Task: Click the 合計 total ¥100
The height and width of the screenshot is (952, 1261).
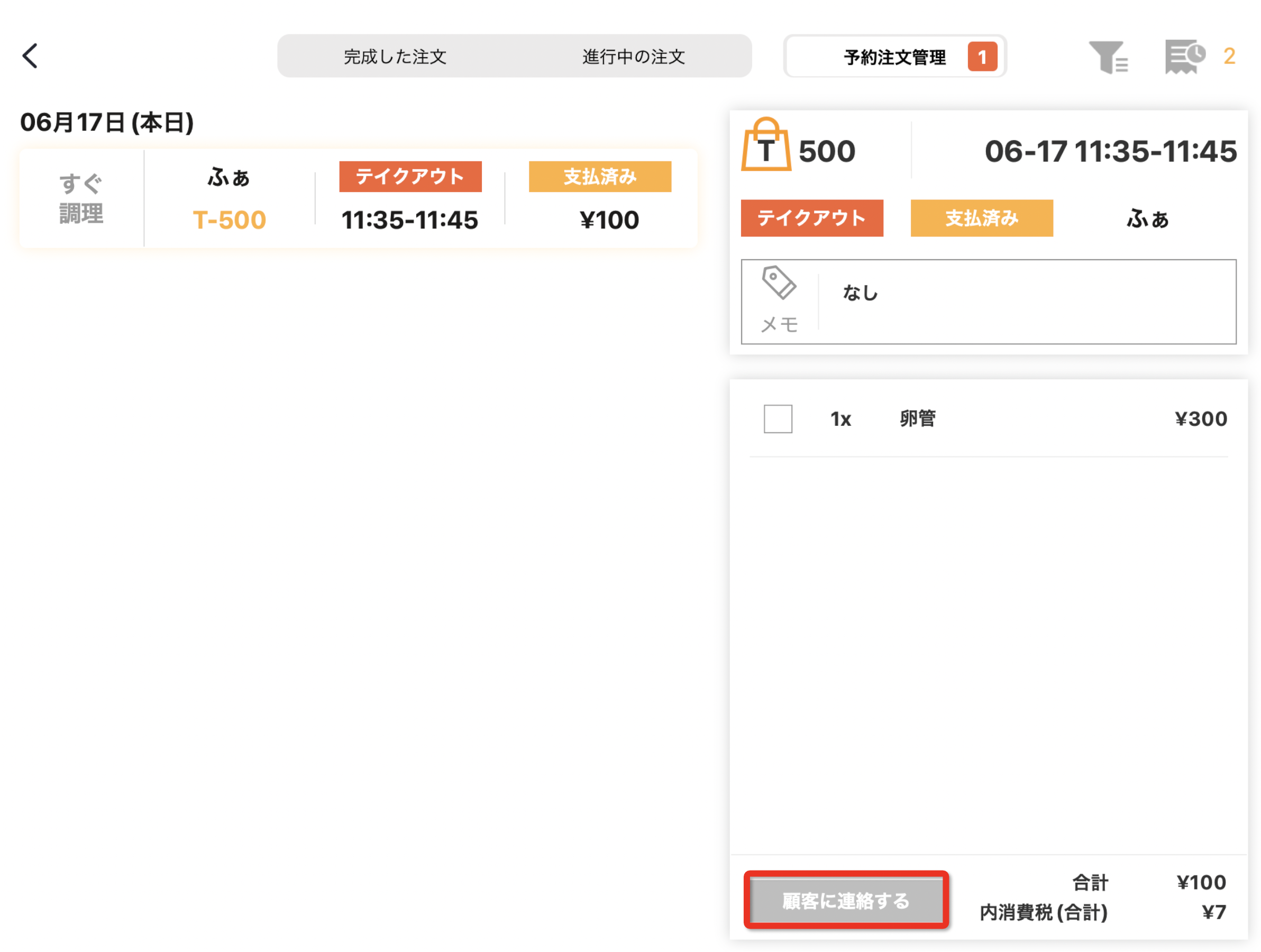Action: 1201,883
